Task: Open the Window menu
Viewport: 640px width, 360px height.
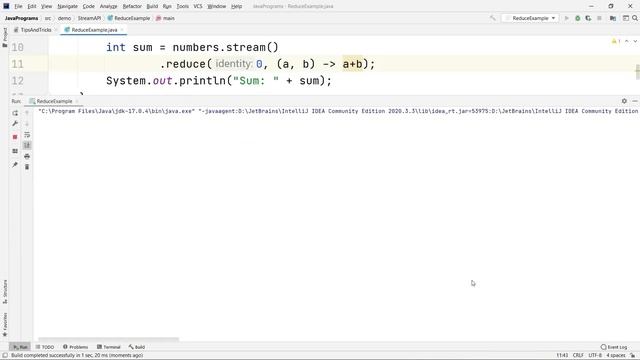Action: click(x=216, y=6)
